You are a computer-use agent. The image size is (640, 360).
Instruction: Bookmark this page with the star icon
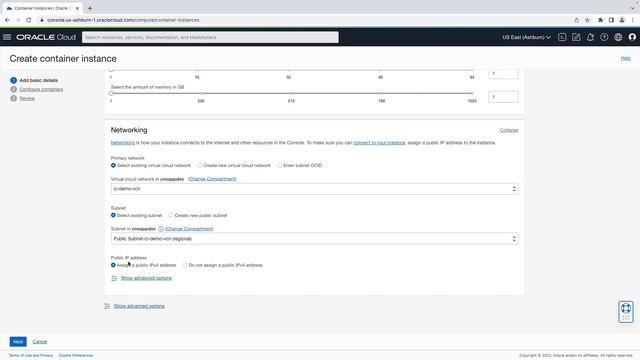[x=587, y=20]
